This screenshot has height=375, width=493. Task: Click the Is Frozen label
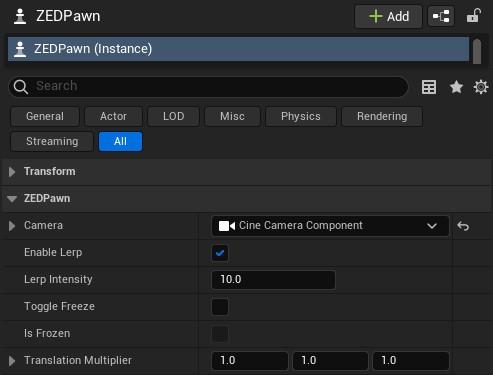[47, 333]
